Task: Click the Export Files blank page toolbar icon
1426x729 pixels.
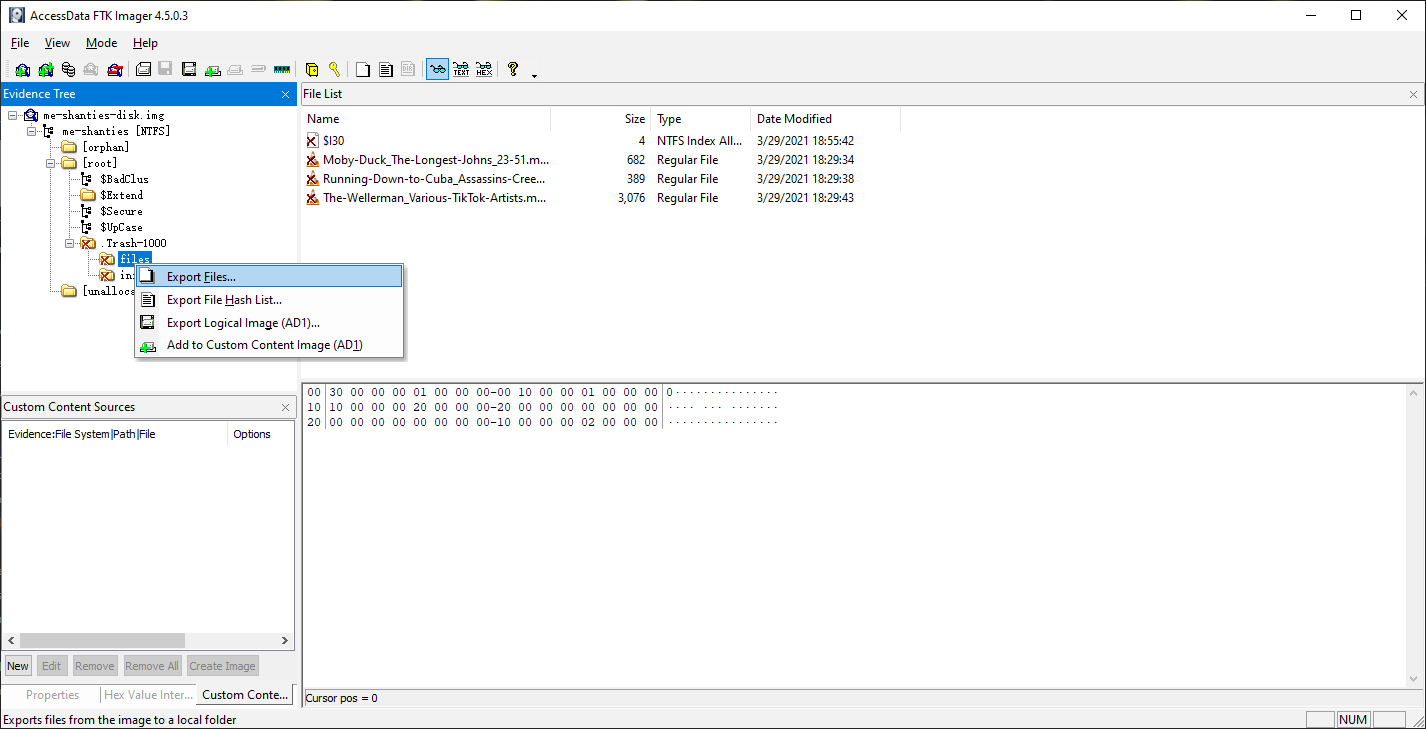Action: point(363,69)
